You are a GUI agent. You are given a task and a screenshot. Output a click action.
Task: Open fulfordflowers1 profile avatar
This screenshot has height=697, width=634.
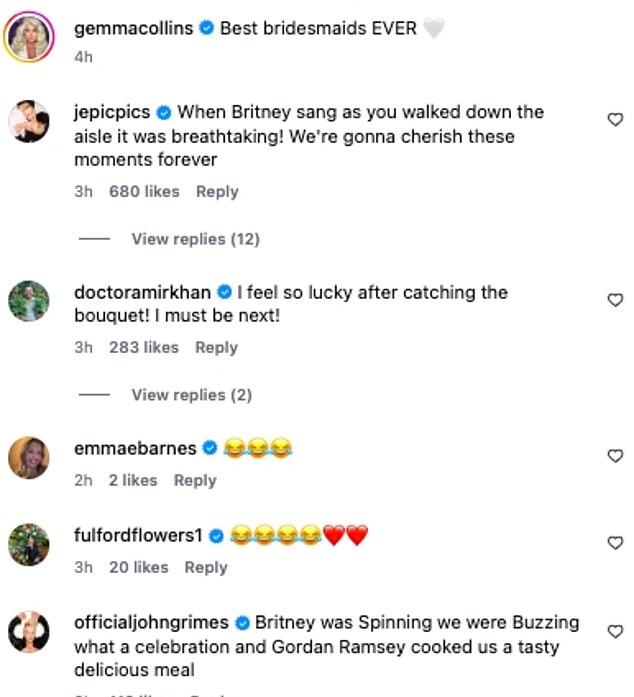30,545
